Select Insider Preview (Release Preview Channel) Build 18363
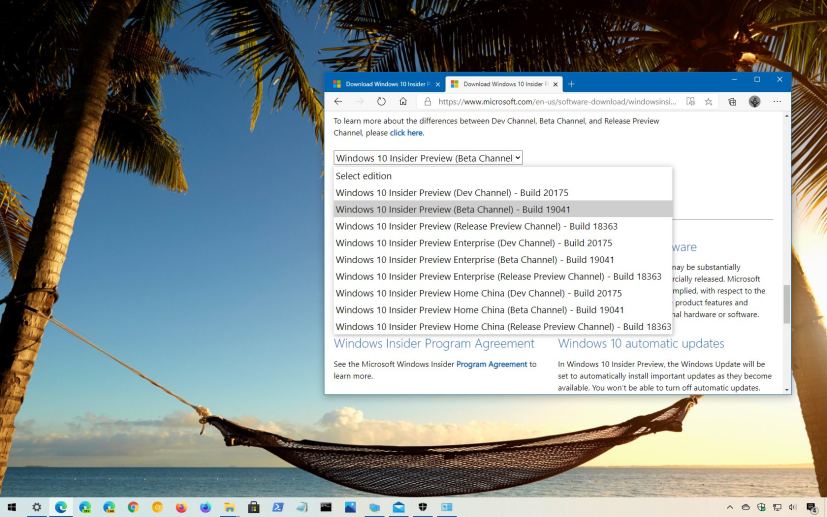Image resolution: width=827 pixels, height=517 pixels. 503,226
